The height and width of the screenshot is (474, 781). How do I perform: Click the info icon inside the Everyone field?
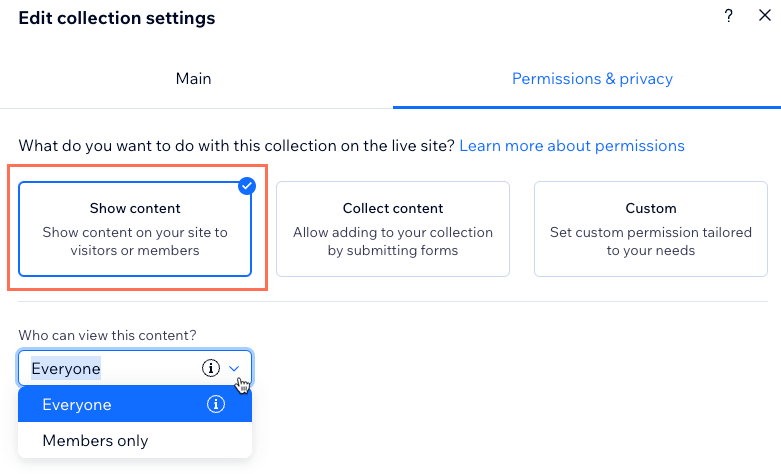[x=211, y=368]
